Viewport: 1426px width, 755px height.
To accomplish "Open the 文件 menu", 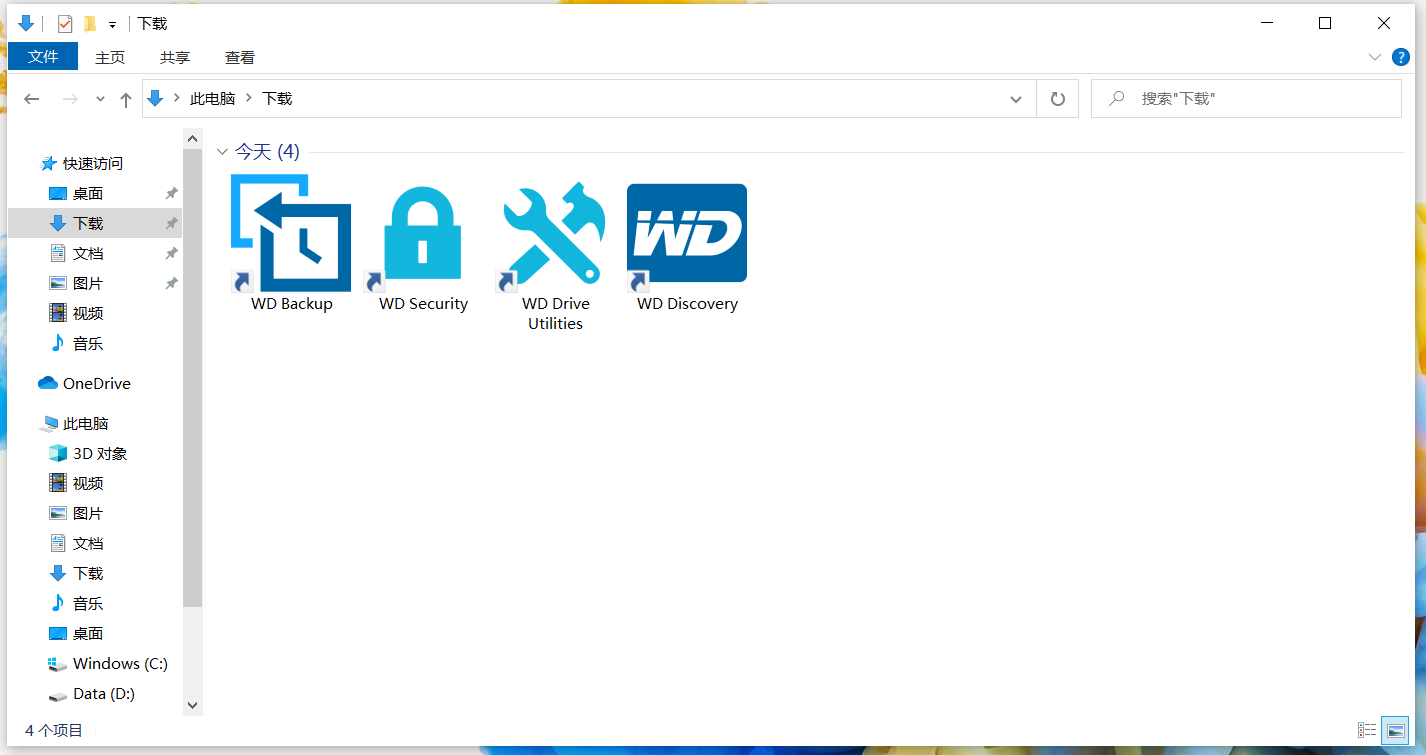I will pos(42,57).
